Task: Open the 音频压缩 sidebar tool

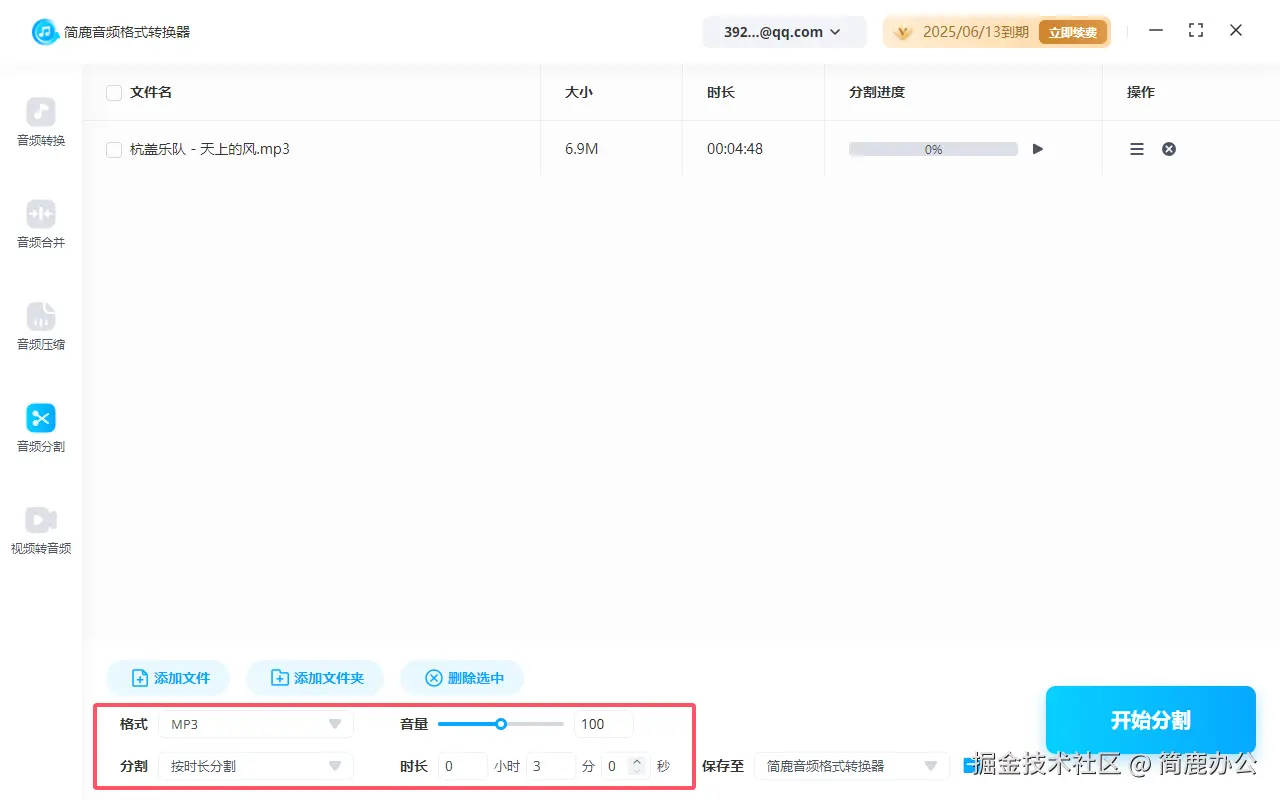Action: tap(41, 327)
